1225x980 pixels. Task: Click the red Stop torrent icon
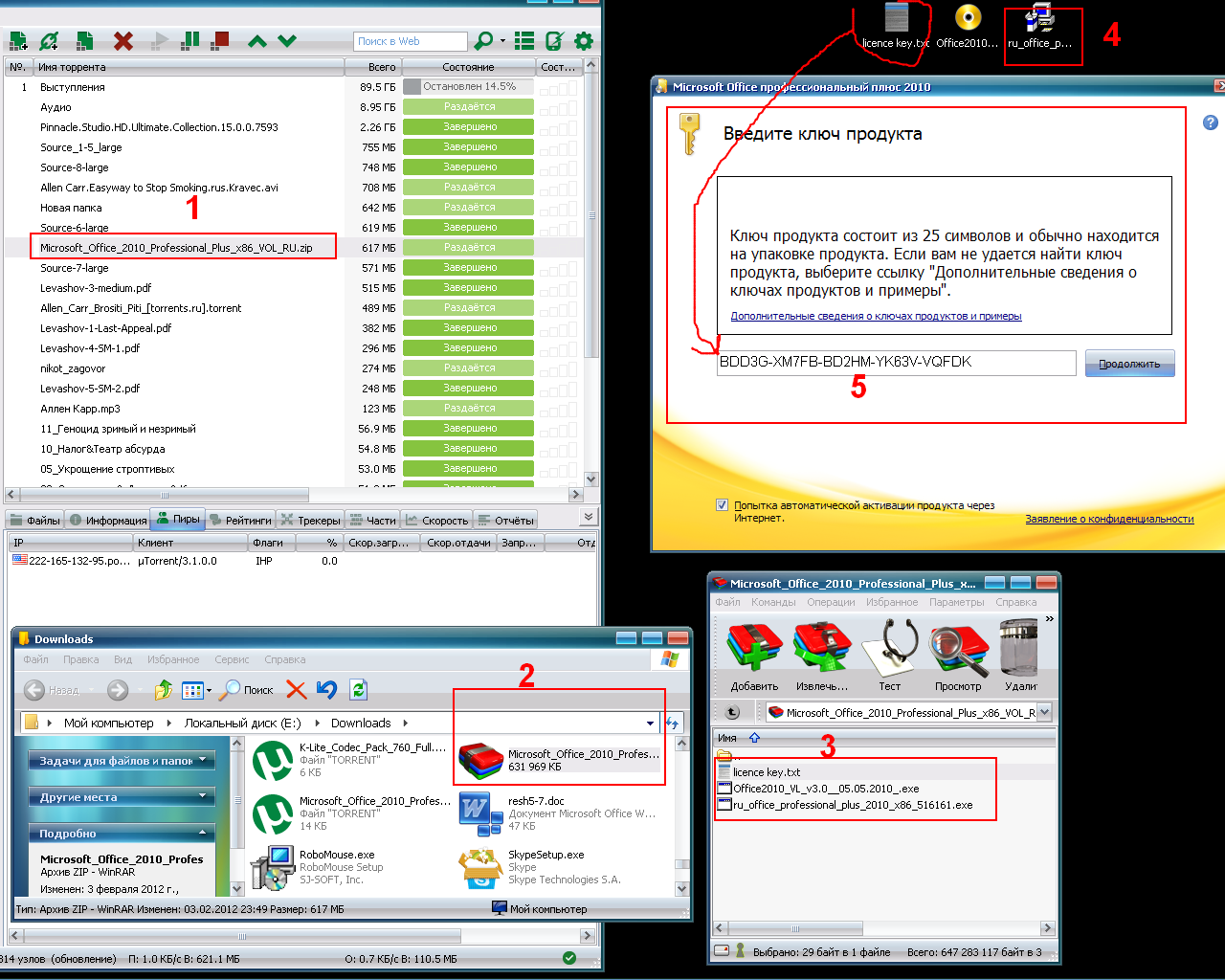[221, 40]
